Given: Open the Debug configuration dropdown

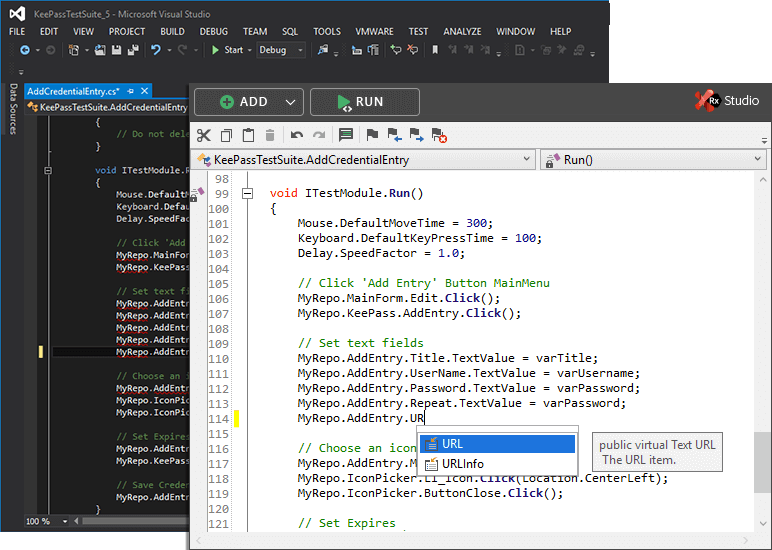Looking at the screenshot, I should point(281,50).
